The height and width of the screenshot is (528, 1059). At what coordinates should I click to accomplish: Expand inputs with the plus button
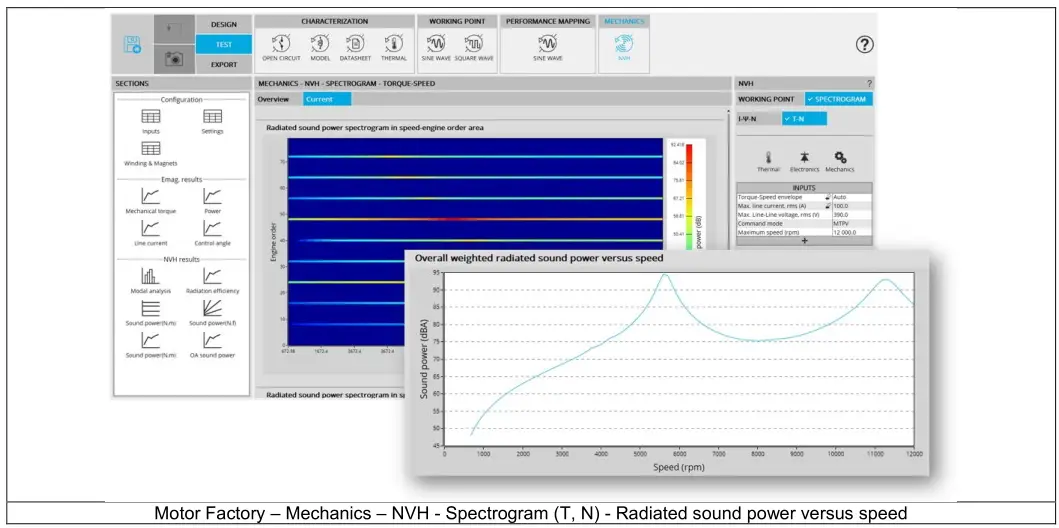pos(804,241)
